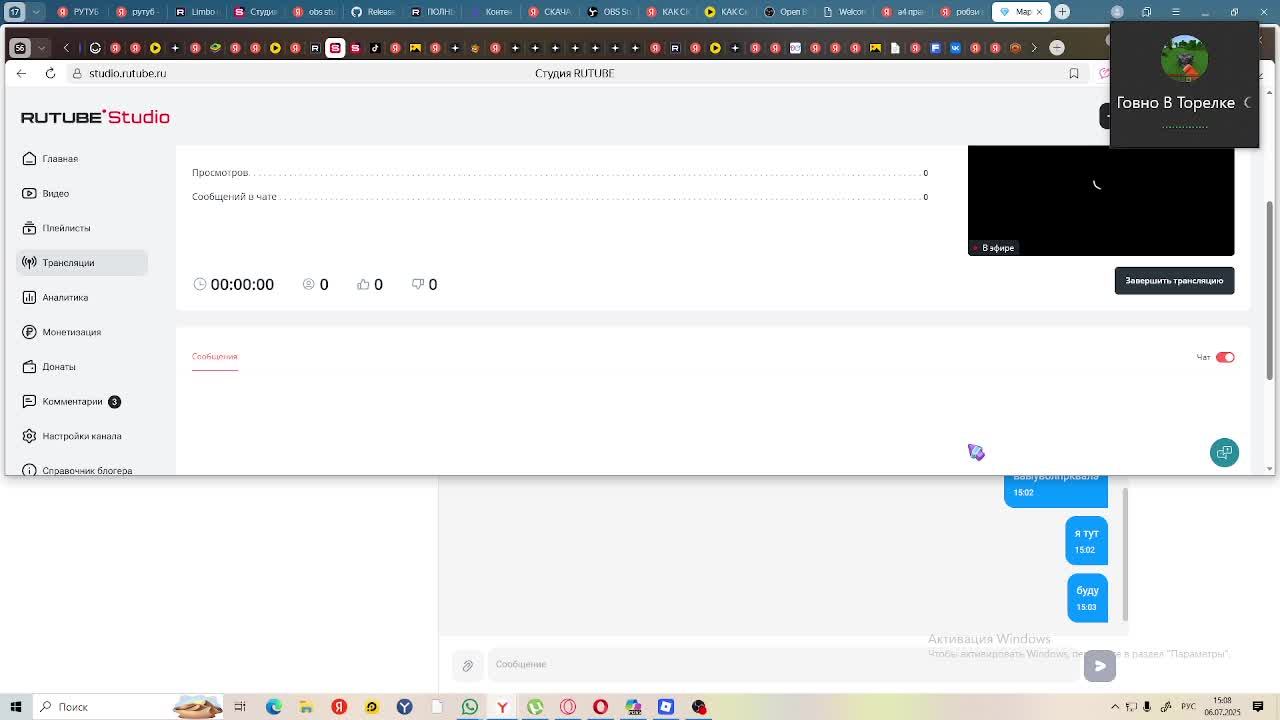Open Roblox from the taskbar
The image size is (1280, 720).
tap(666, 707)
